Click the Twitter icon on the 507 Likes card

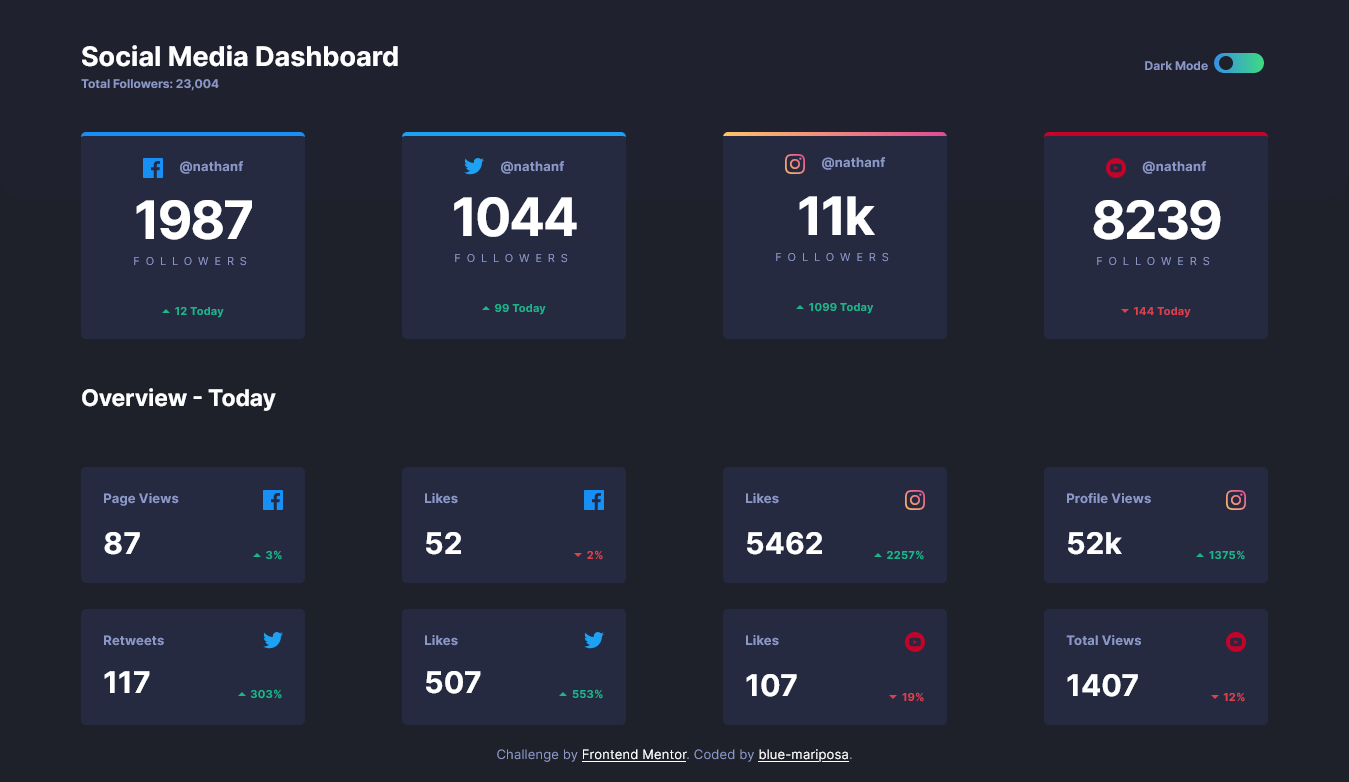[594, 640]
